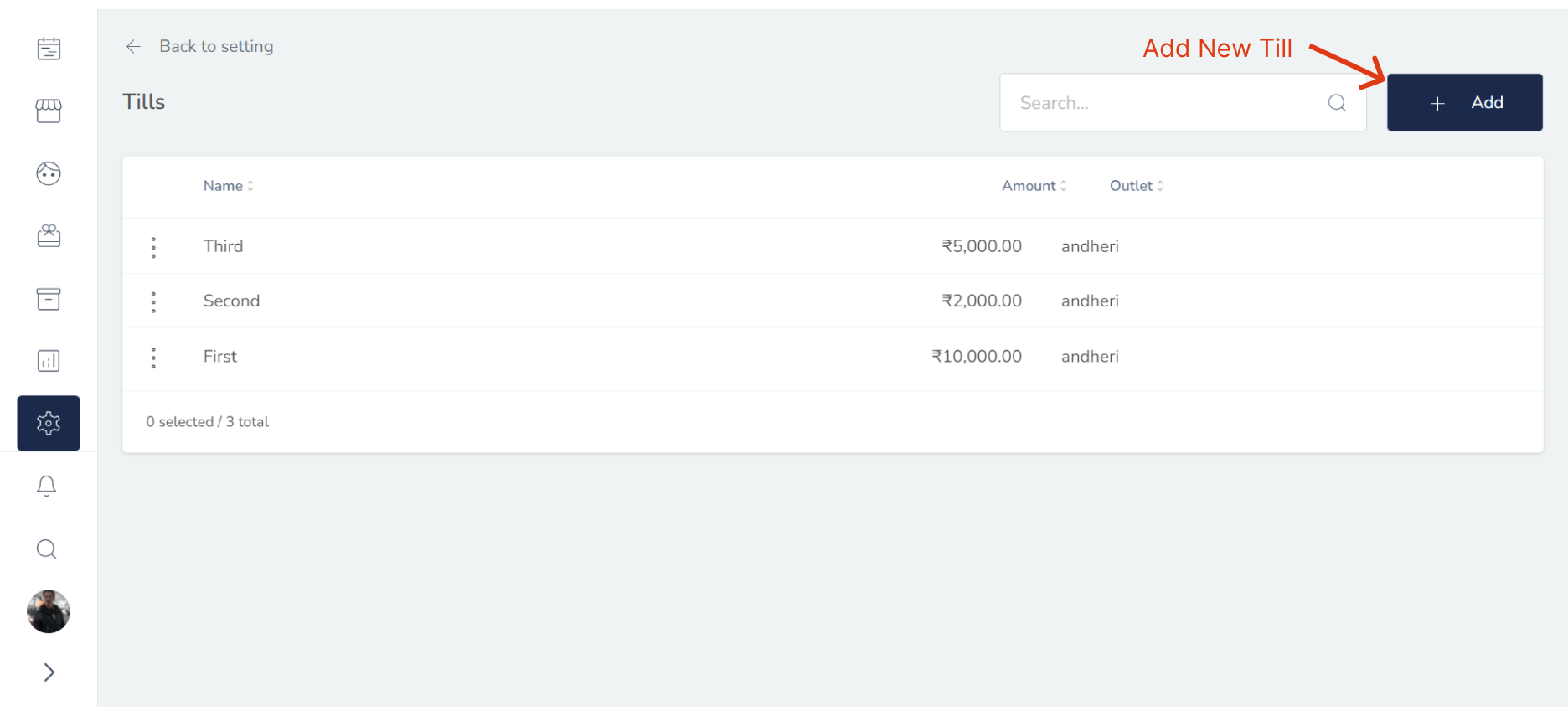Open the calendar icon in sidebar

(x=49, y=49)
